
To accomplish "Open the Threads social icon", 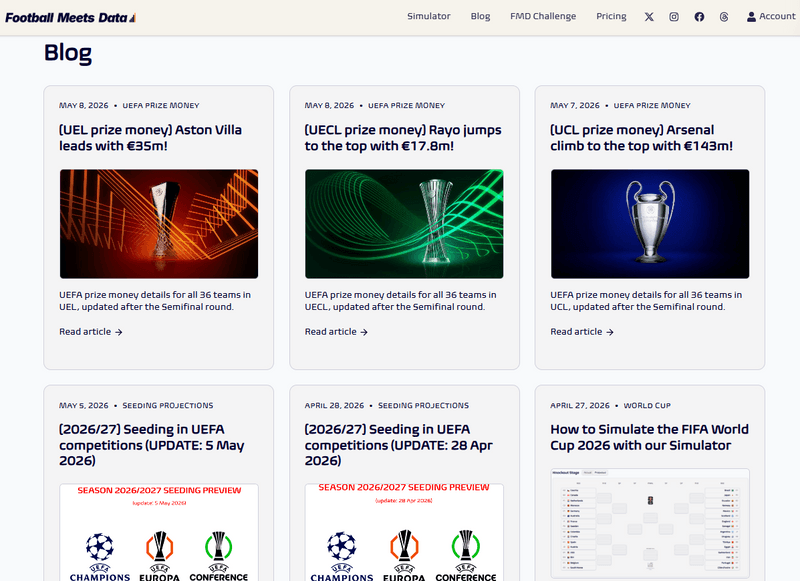I will [x=724, y=17].
